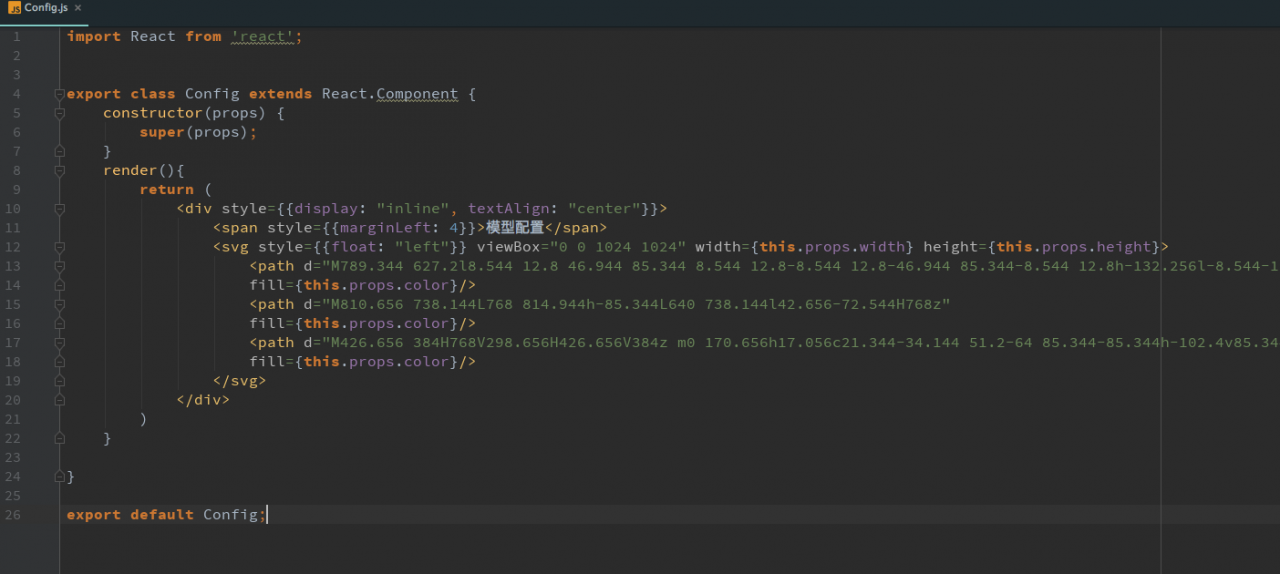
Task: Click line number 26 in the gutter
Action: coord(13,514)
